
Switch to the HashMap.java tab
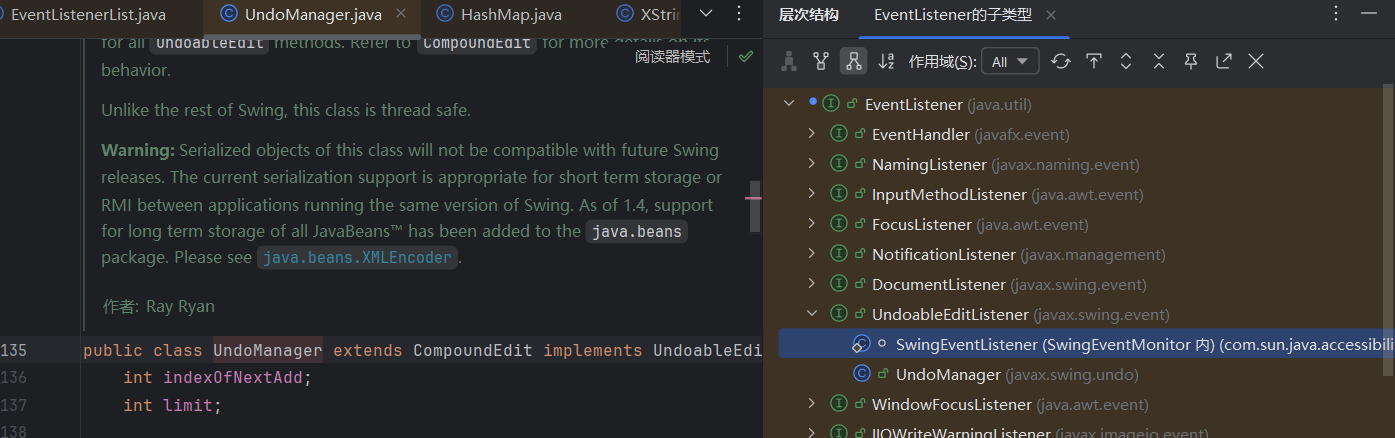tap(511, 15)
